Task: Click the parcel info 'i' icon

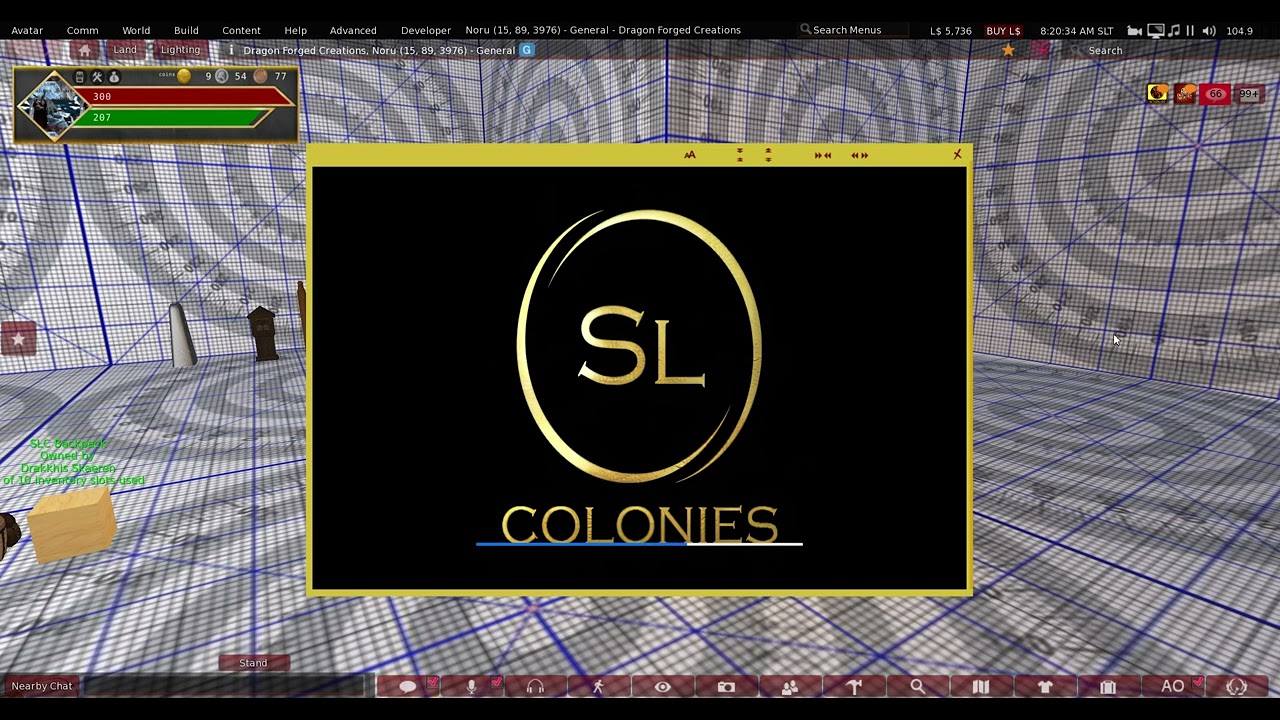Action: pyautogui.click(x=231, y=50)
